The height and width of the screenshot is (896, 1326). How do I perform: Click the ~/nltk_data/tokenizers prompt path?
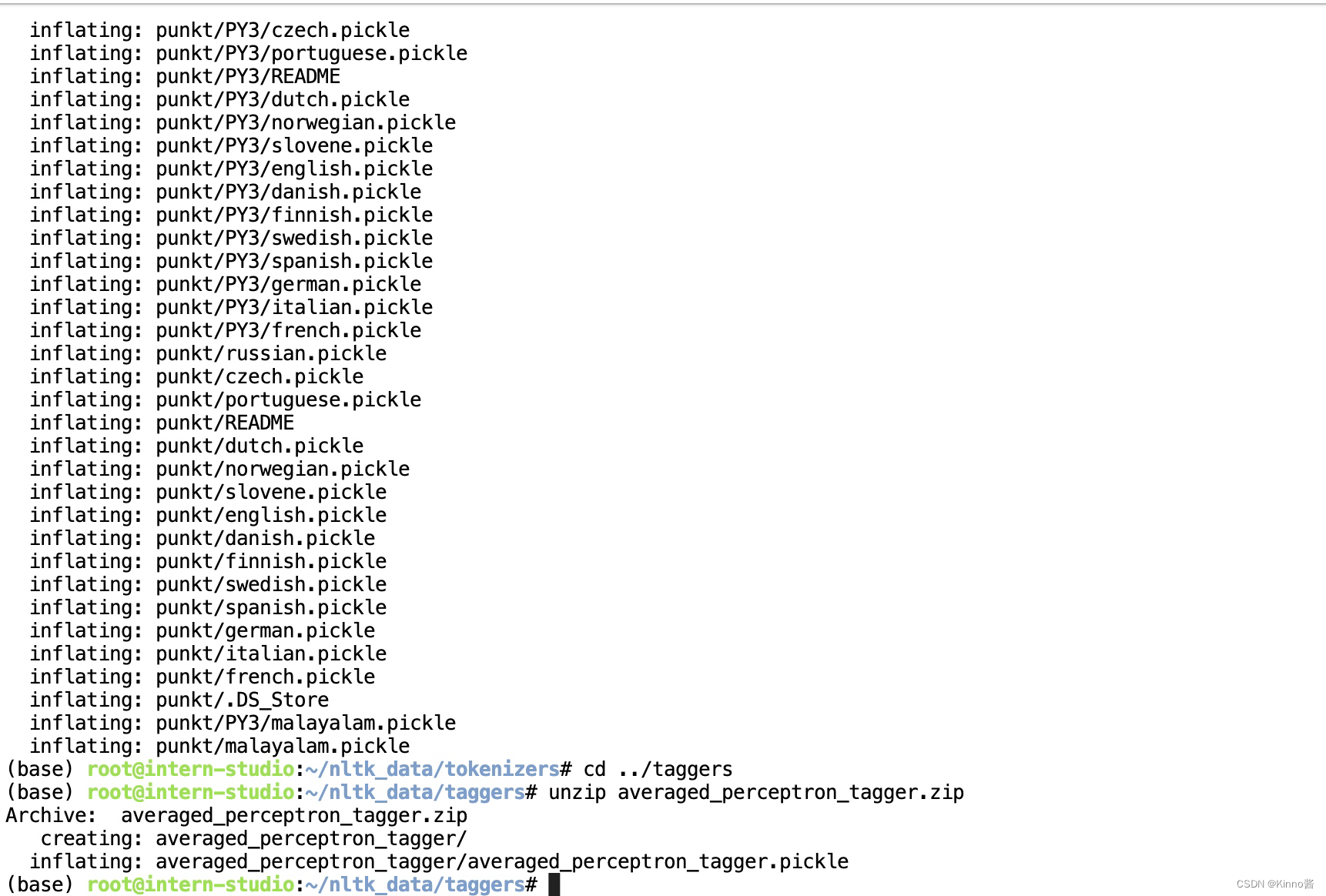(433, 769)
